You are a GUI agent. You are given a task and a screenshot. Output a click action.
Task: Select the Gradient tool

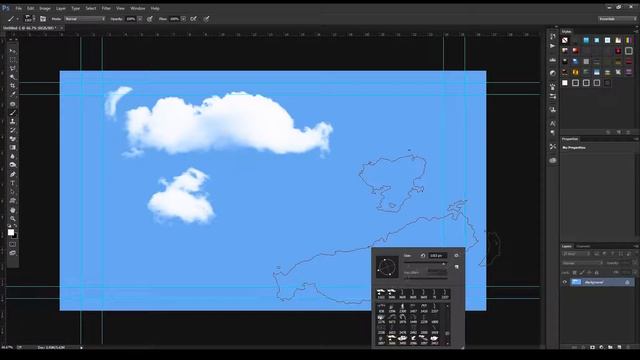(x=13, y=148)
